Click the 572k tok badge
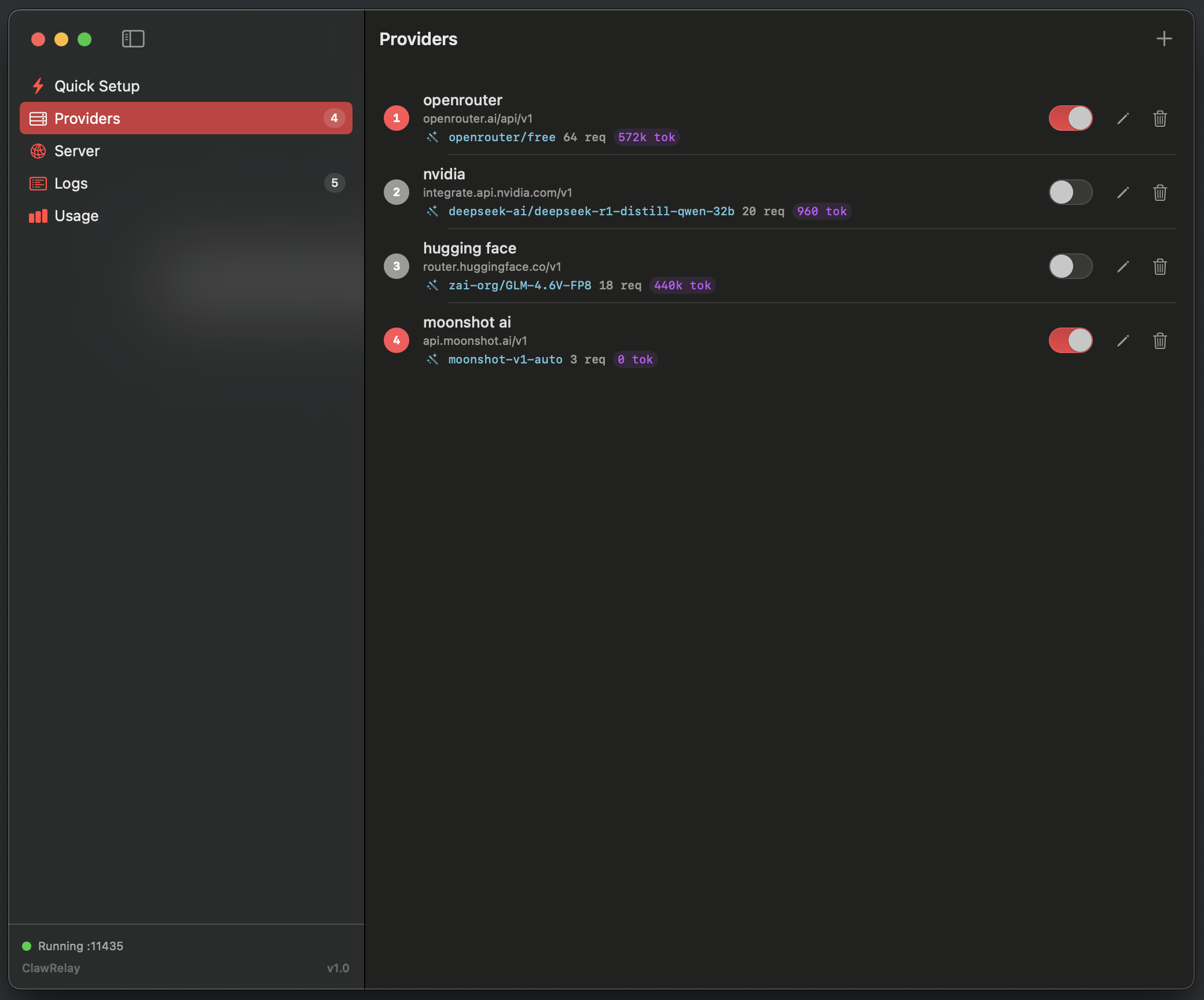 point(647,137)
